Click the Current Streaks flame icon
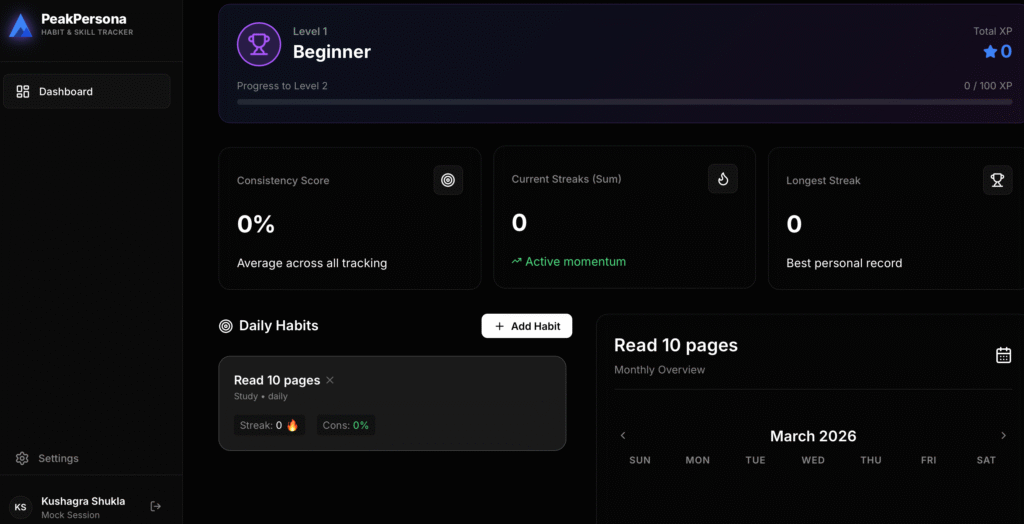 click(723, 179)
